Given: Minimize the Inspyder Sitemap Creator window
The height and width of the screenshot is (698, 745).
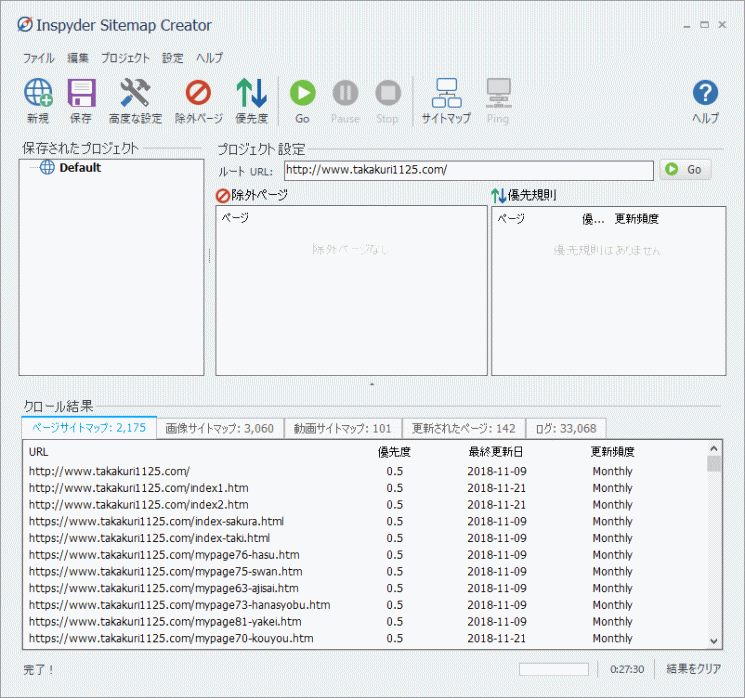Looking at the screenshot, I should point(687,26).
